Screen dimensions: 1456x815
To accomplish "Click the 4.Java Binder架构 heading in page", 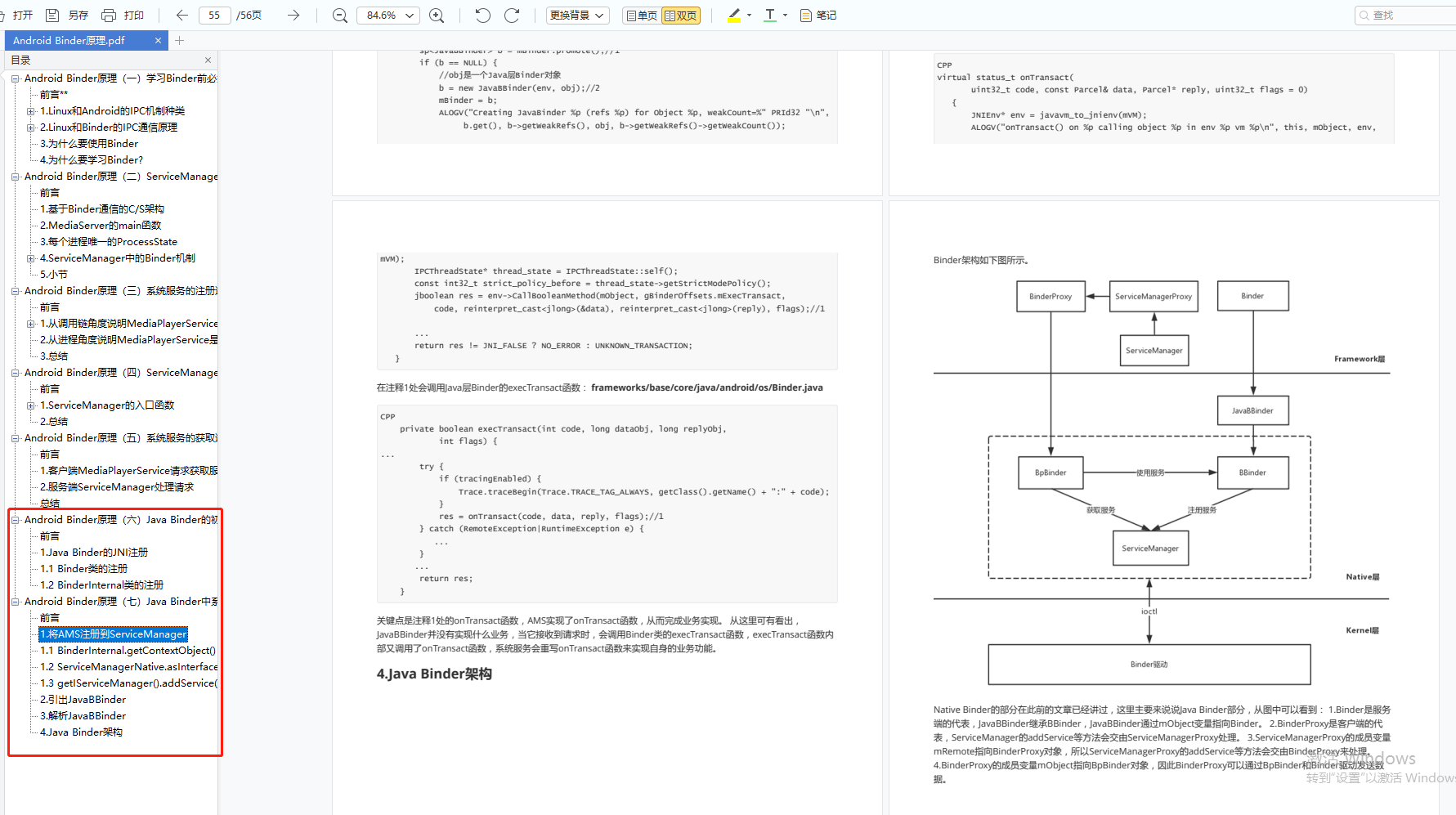I will pyautogui.click(x=434, y=674).
